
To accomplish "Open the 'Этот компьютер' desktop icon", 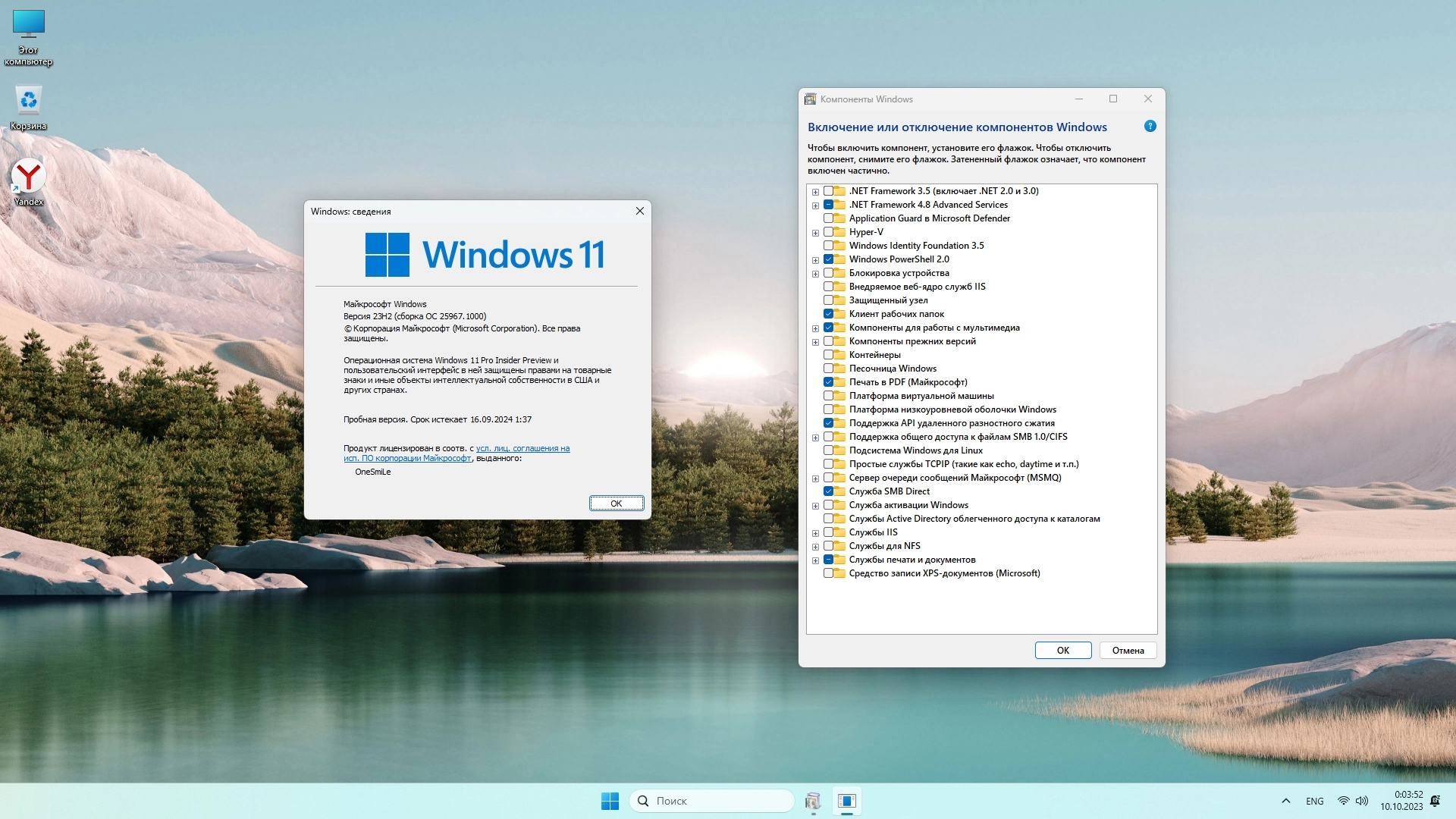I will (28, 25).
